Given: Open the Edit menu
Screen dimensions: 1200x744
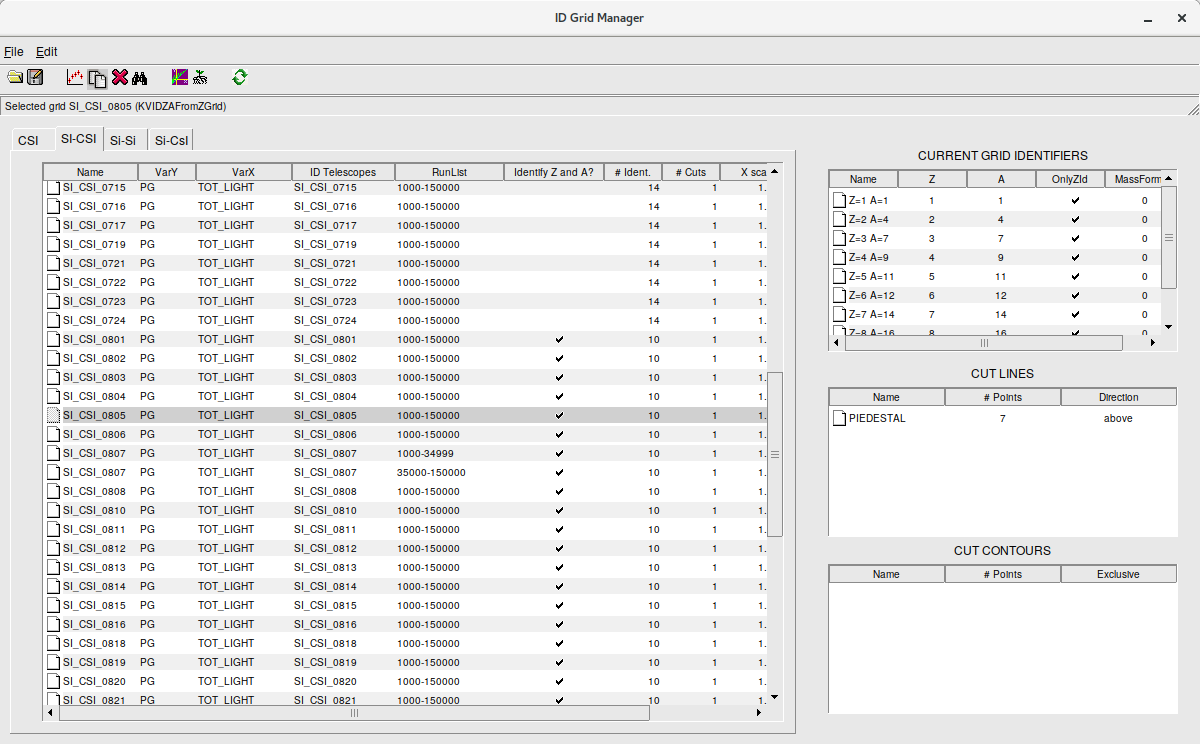Looking at the screenshot, I should pyautogui.click(x=47, y=51).
